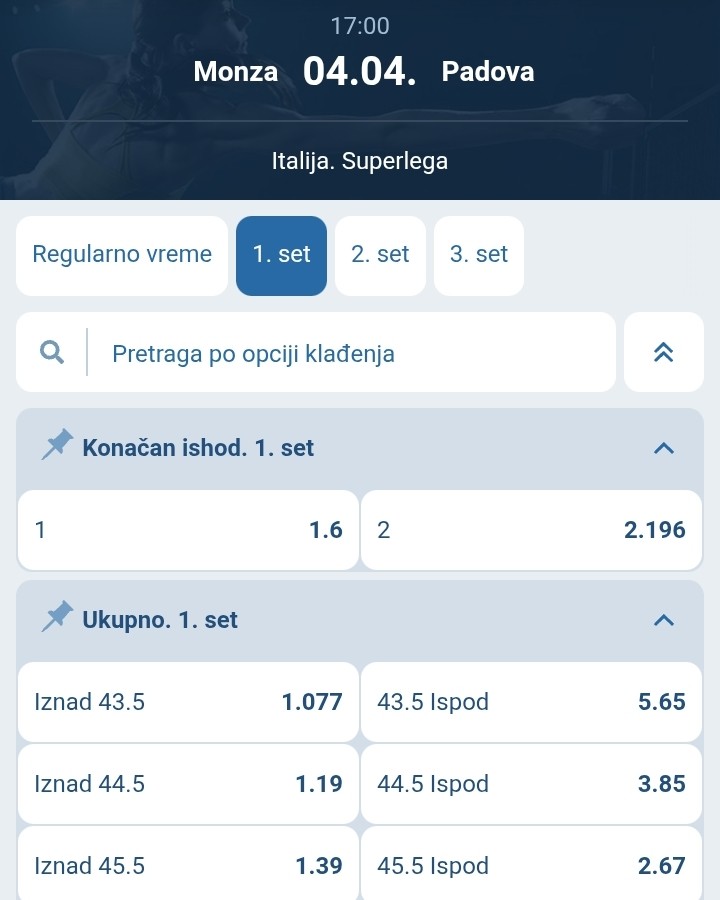This screenshot has width=720, height=900.
Task: Bet on outcome 2 at odds 2.196
Action: pyautogui.click(x=531, y=530)
